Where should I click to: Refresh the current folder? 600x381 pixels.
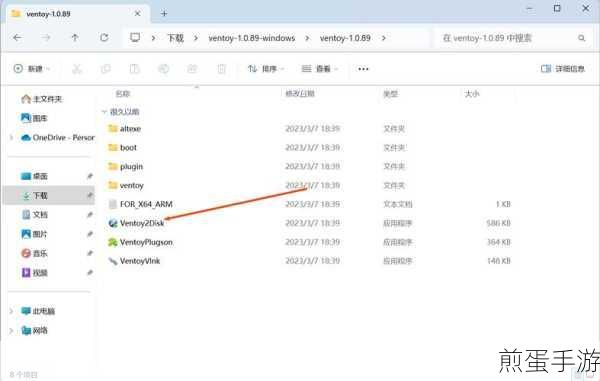[x=104, y=37]
